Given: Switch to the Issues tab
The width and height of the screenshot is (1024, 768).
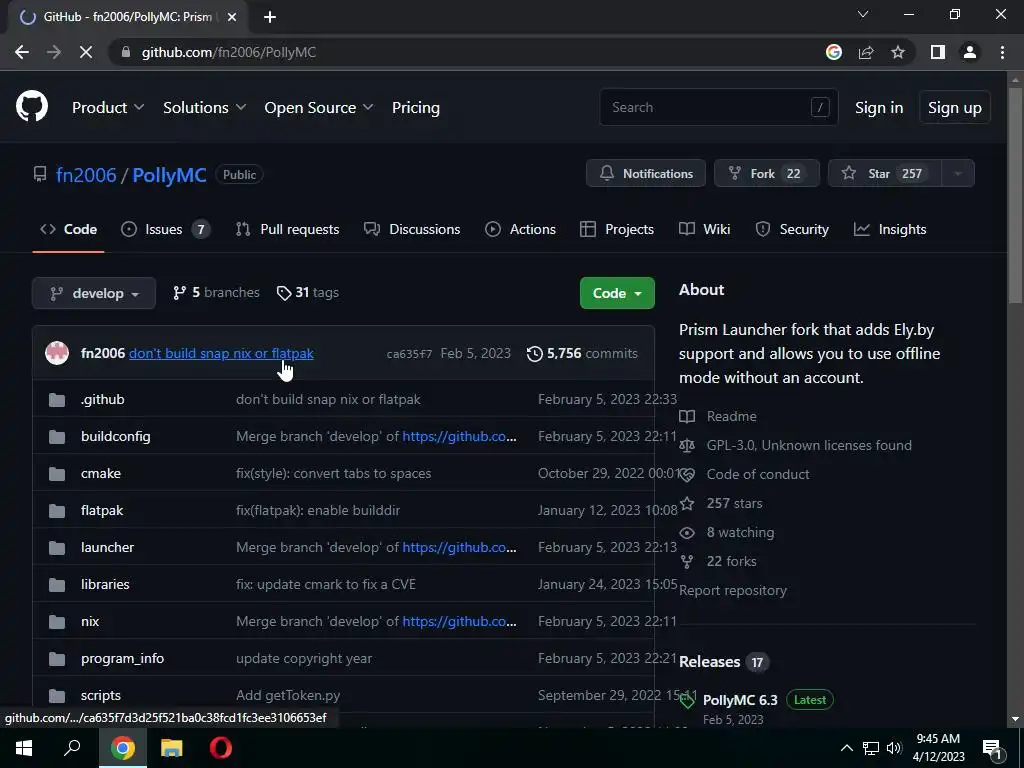Looking at the screenshot, I should (165, 229).
